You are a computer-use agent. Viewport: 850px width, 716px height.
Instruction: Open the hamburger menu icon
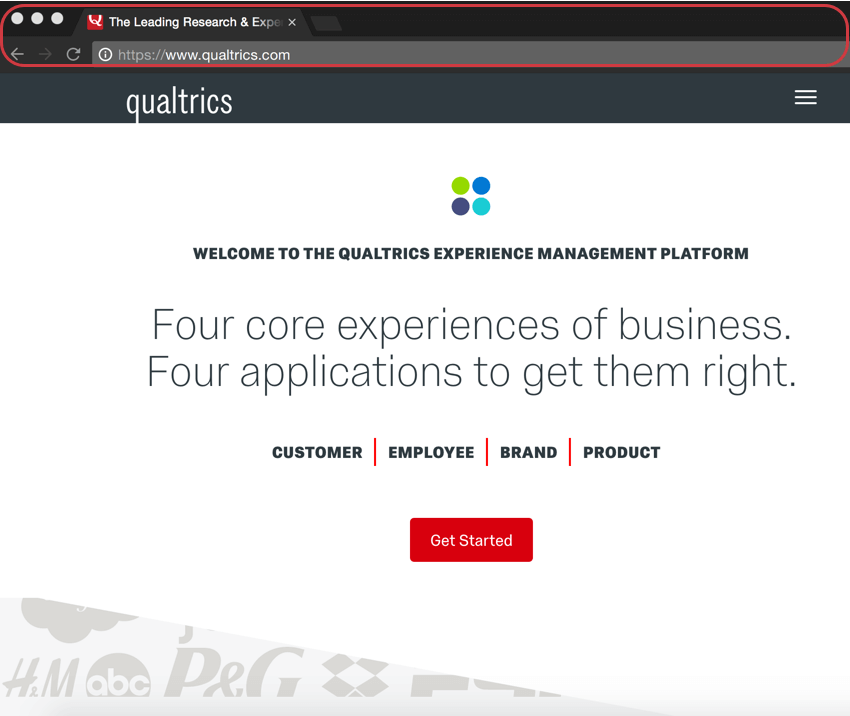point(806,98)
